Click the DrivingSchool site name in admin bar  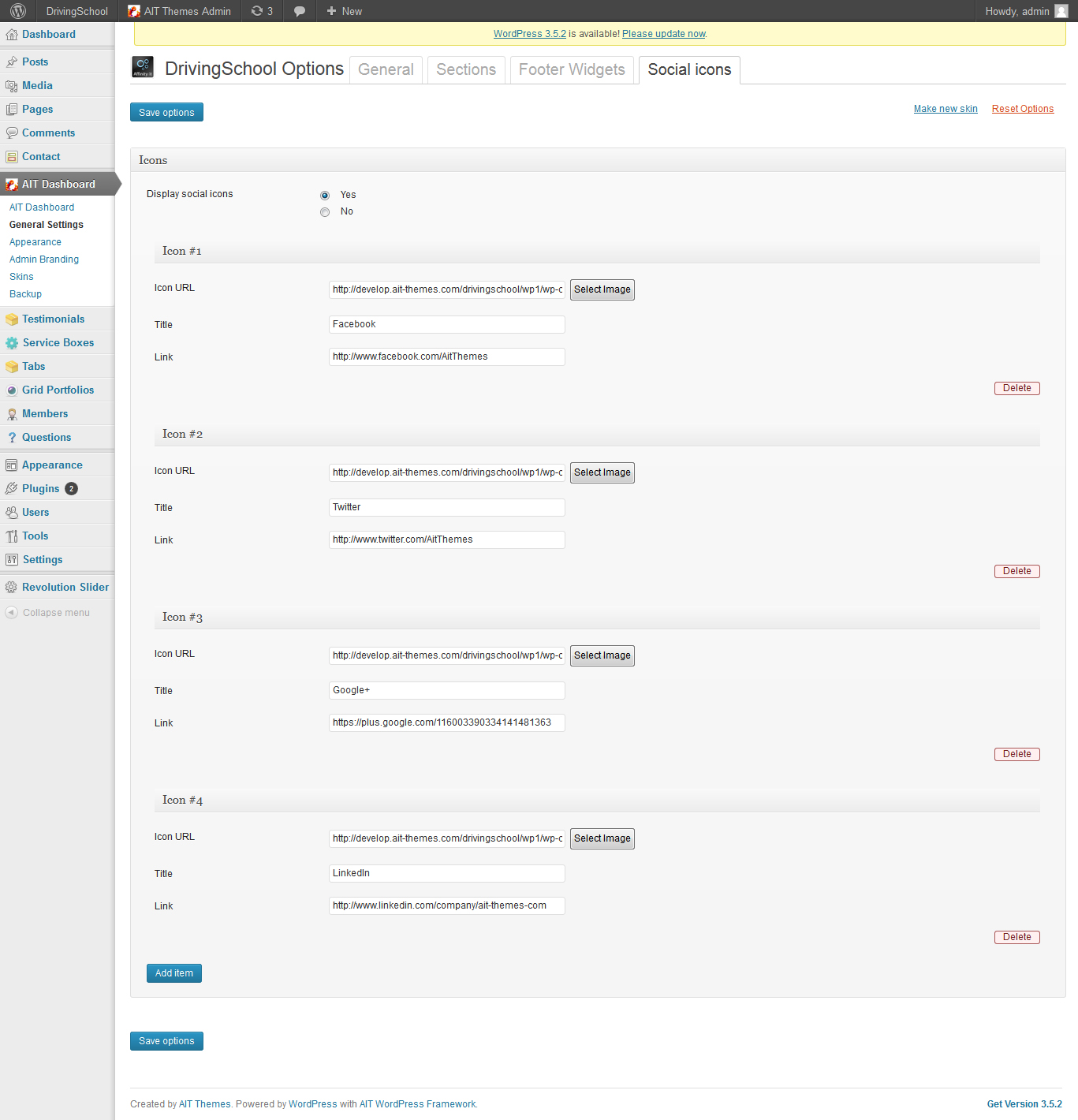point(76,11)
